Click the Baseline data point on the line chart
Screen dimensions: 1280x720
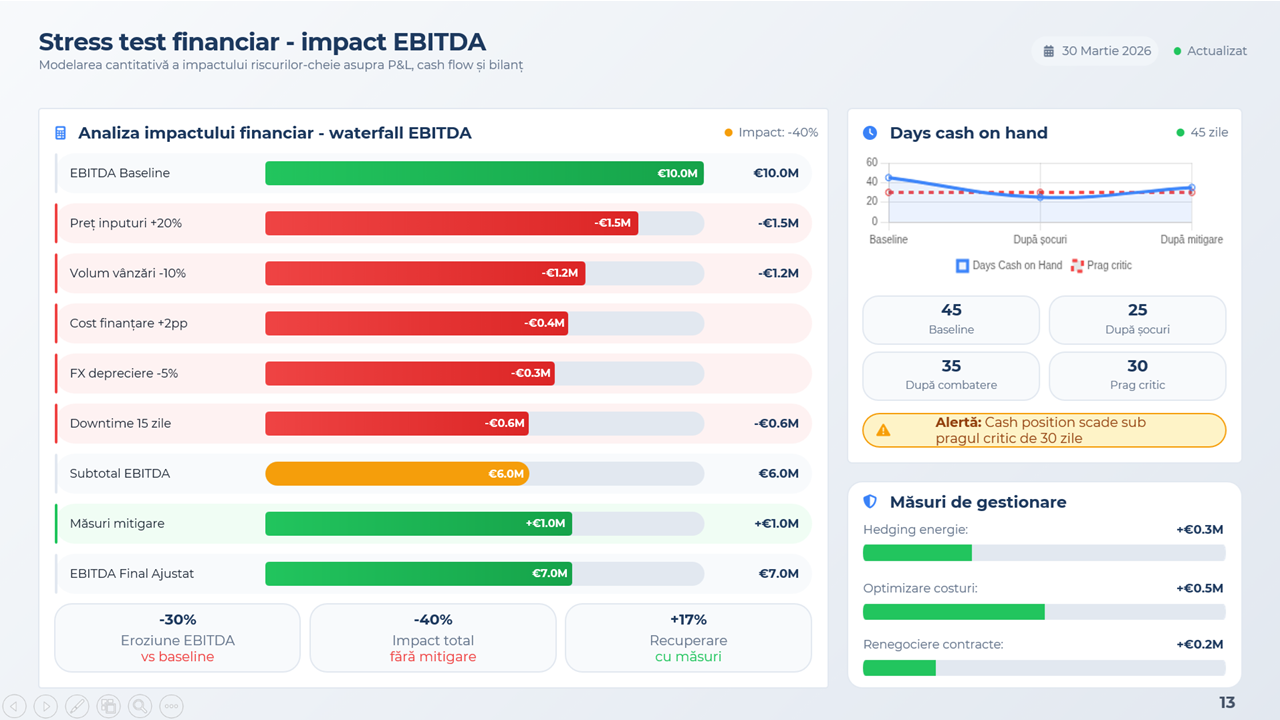click(x=888, y=178)
